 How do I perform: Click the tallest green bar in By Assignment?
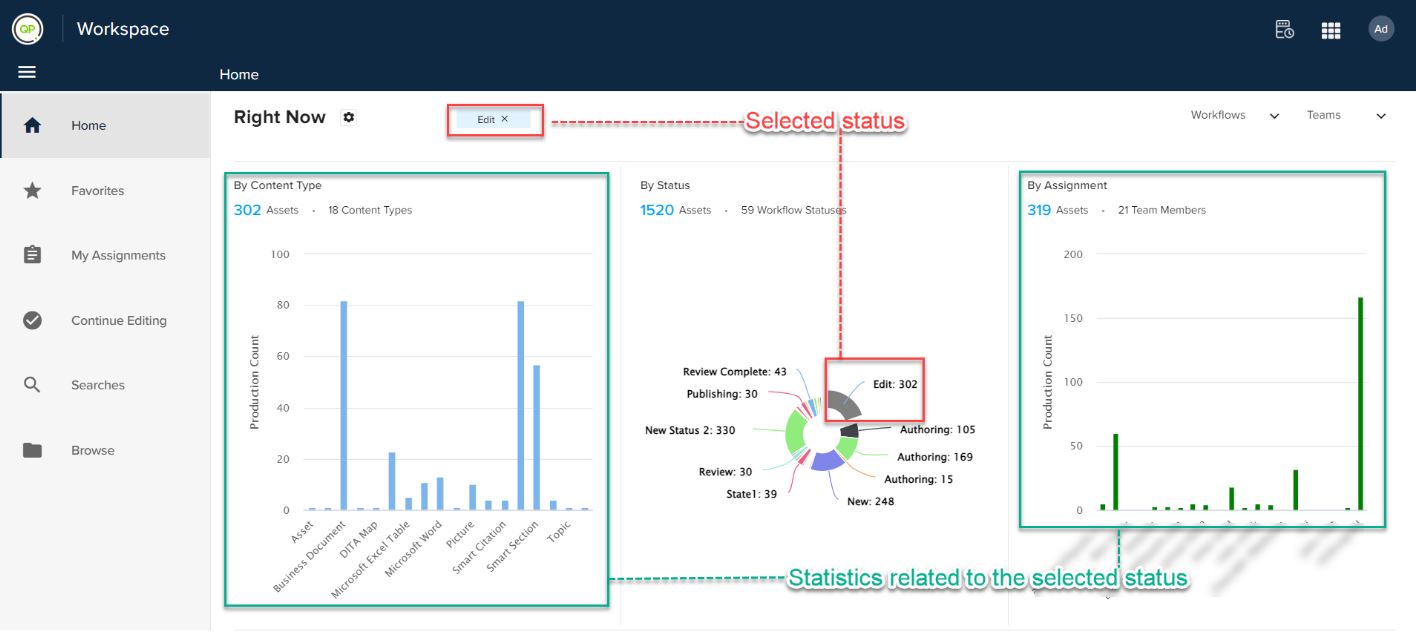point(1360,404)
